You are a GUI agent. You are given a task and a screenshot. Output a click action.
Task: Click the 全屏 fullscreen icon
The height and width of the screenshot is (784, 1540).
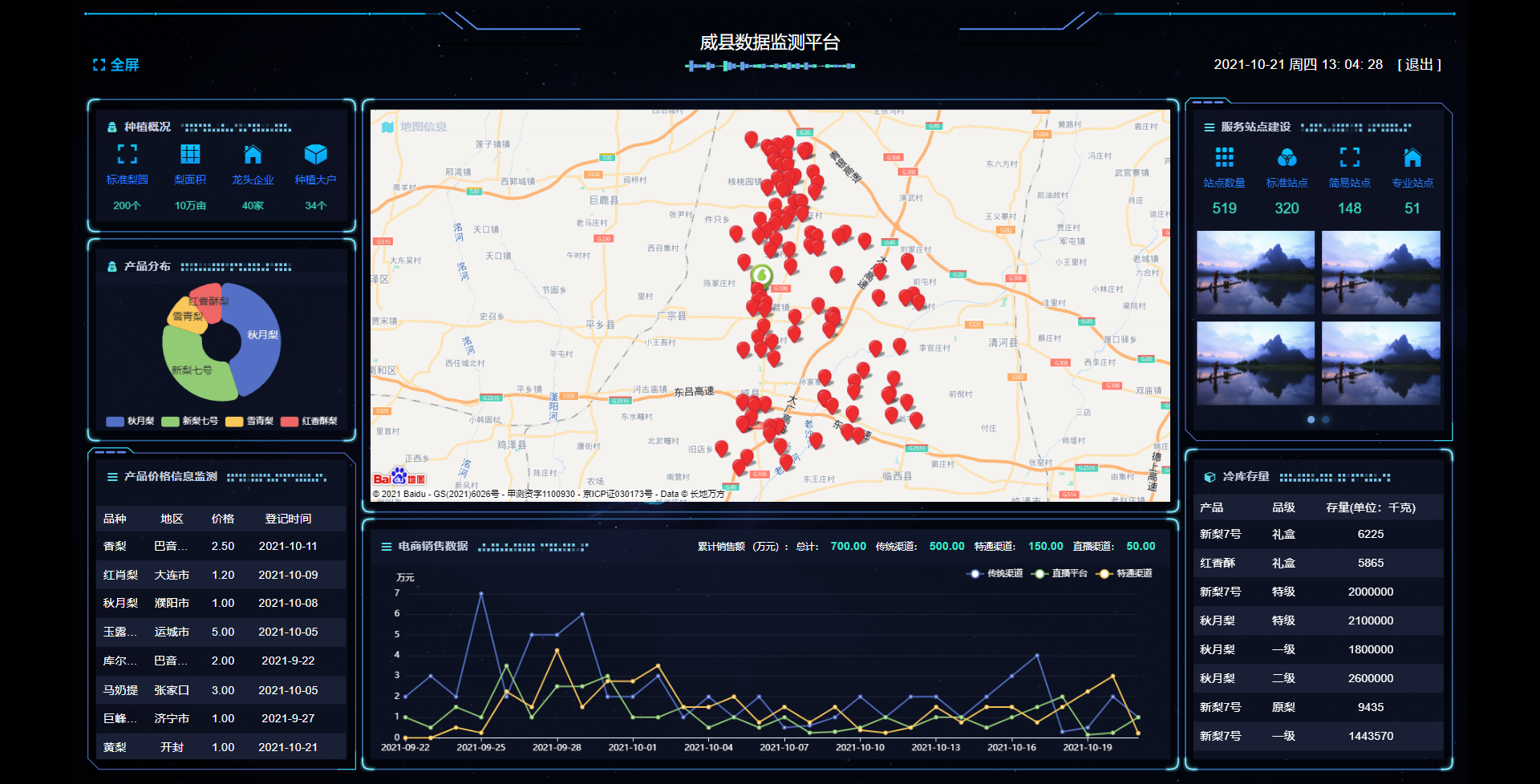pyautogui.click(x=99, y=65)
